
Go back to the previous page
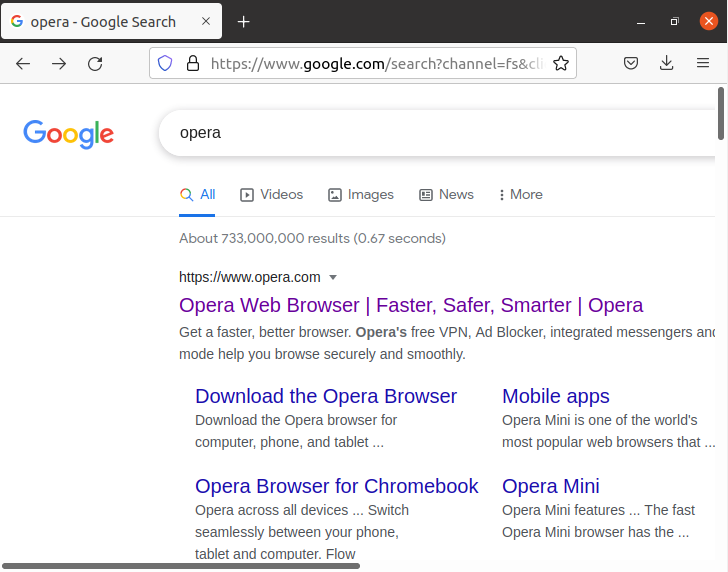point(23,64)
